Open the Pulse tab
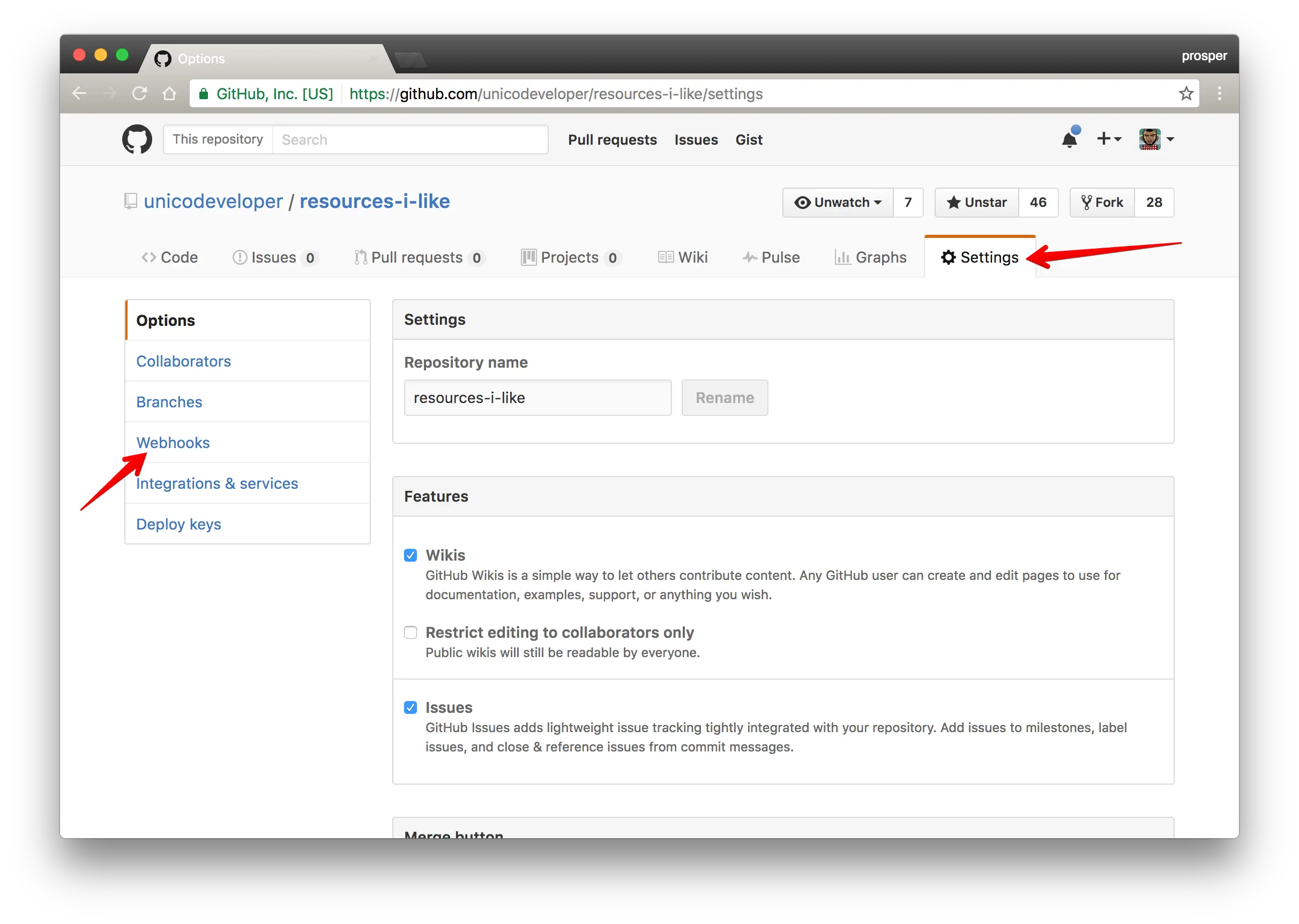The height and width of the screenshot is (924, 1299). (771, 258)
